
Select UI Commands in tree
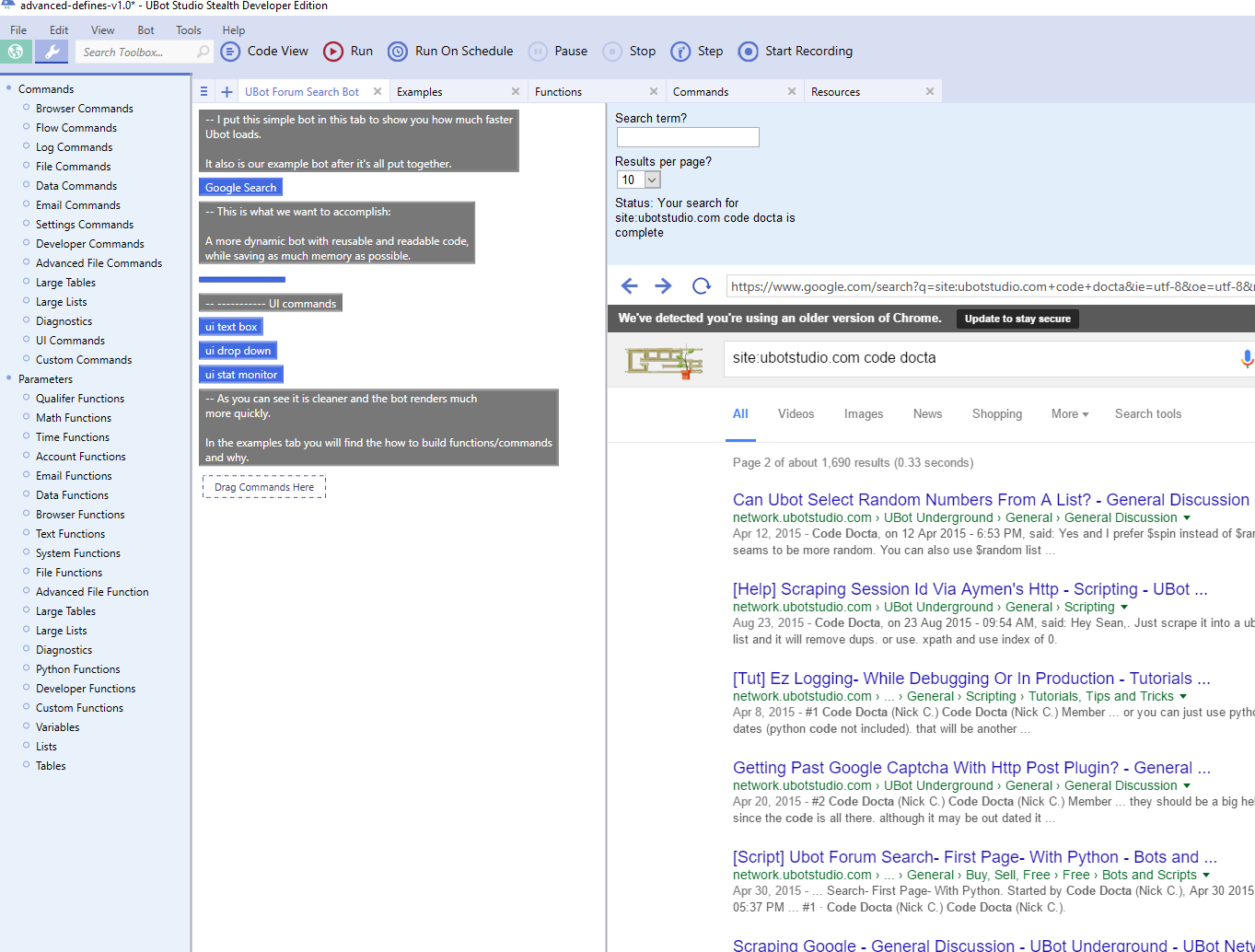(70, 341)
